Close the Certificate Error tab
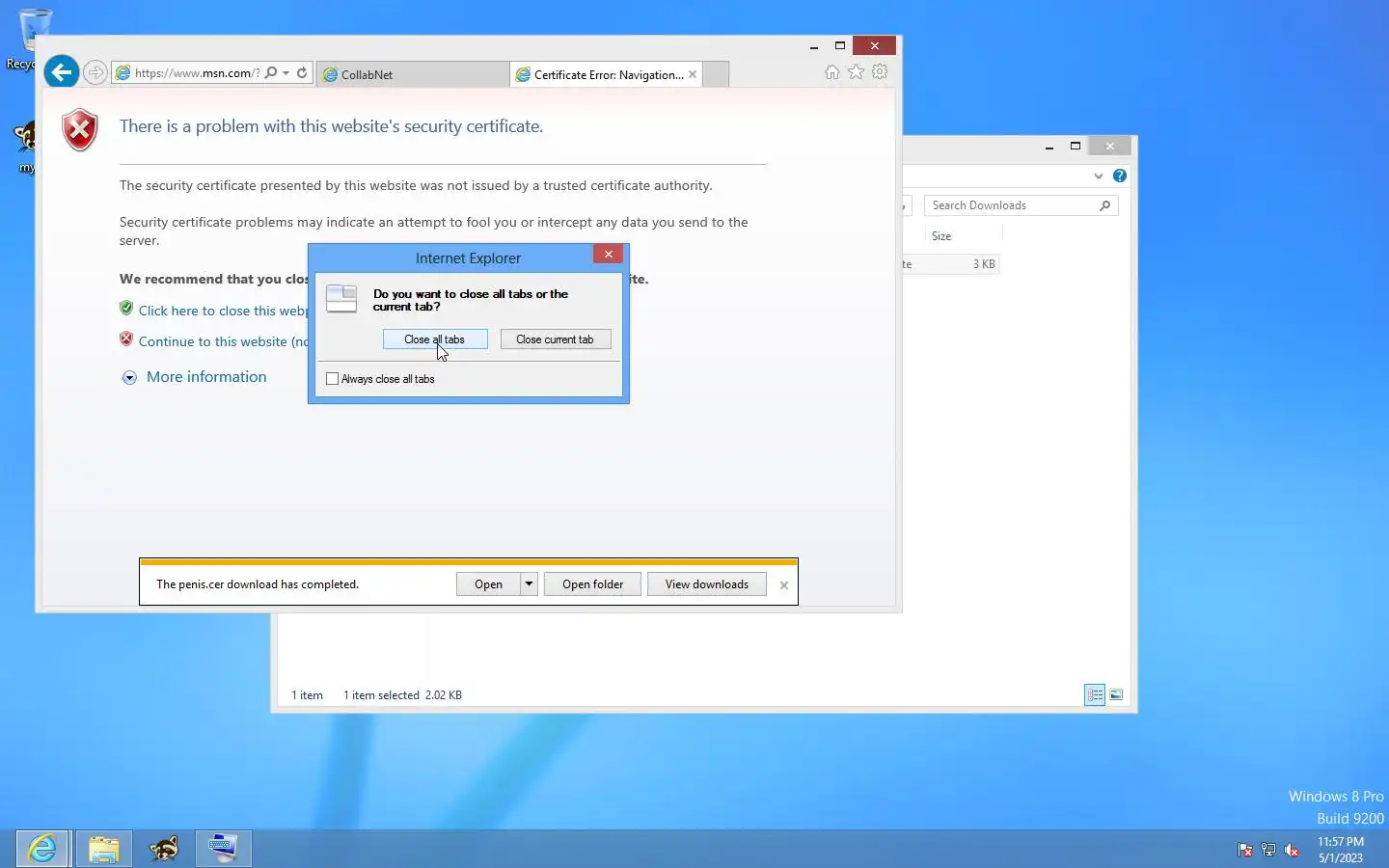This screenshot has height=868, width=1389. coord(693,74)
